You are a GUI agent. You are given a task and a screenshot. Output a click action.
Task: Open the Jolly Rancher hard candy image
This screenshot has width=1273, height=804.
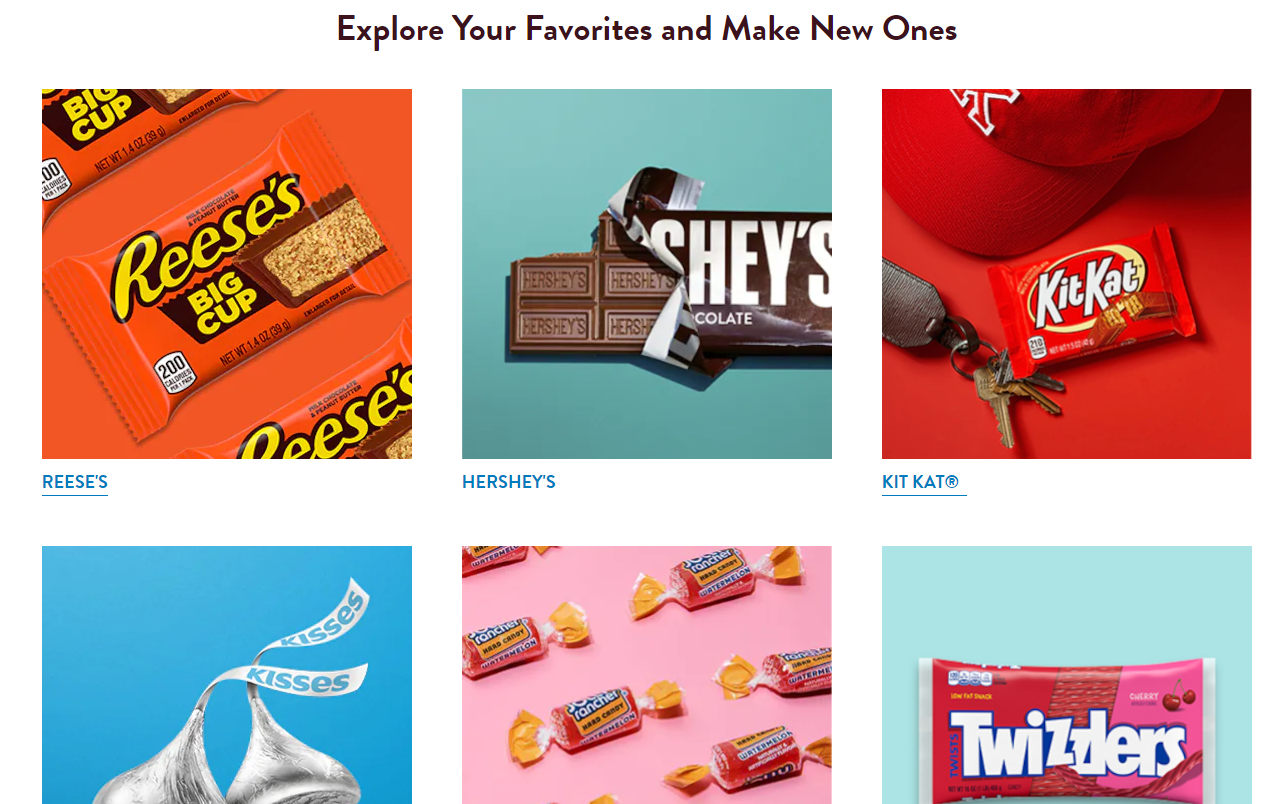[x=647, y=675]
